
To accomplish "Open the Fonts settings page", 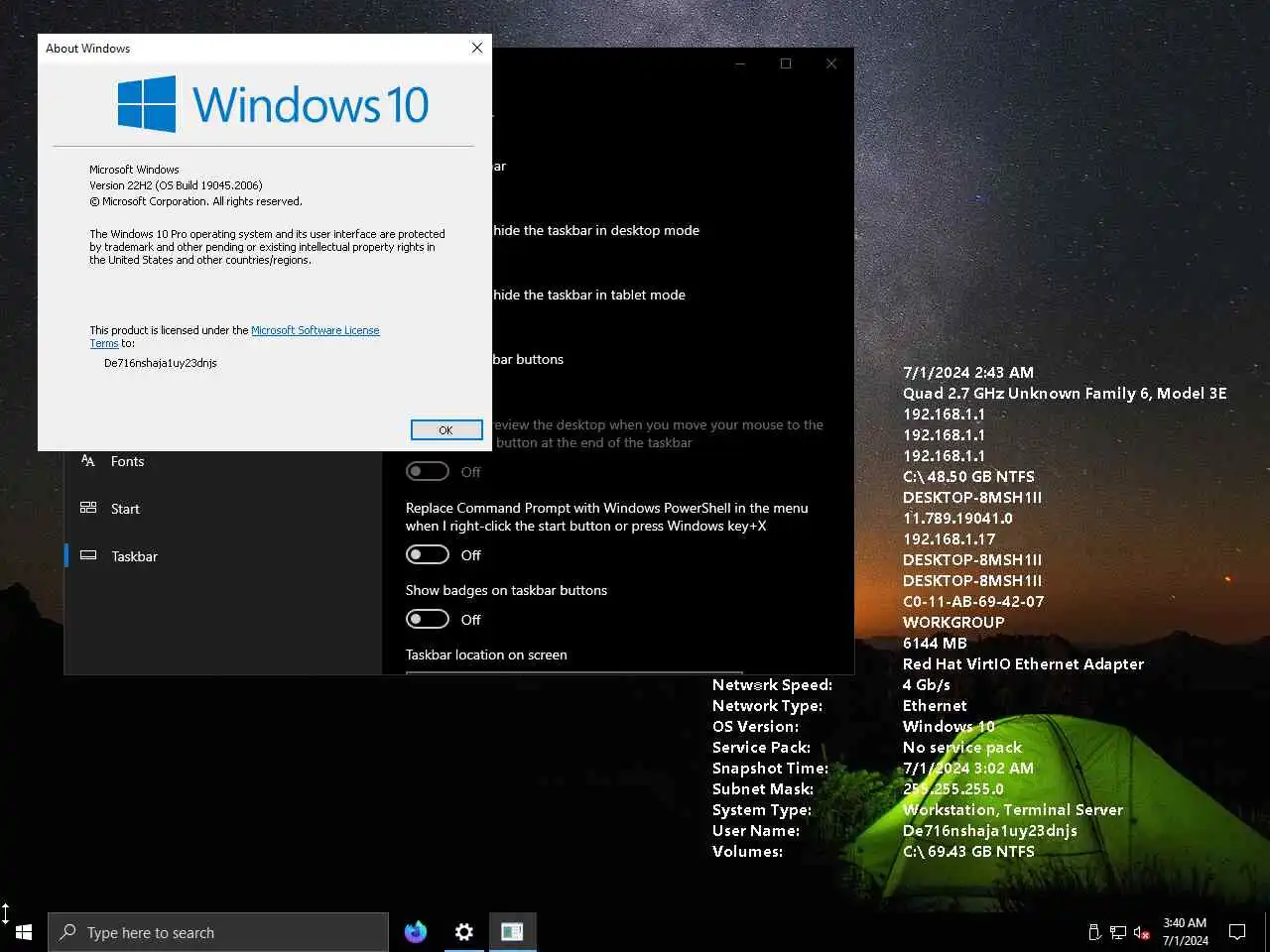I will pyautogui.click(x=223, y=461).
